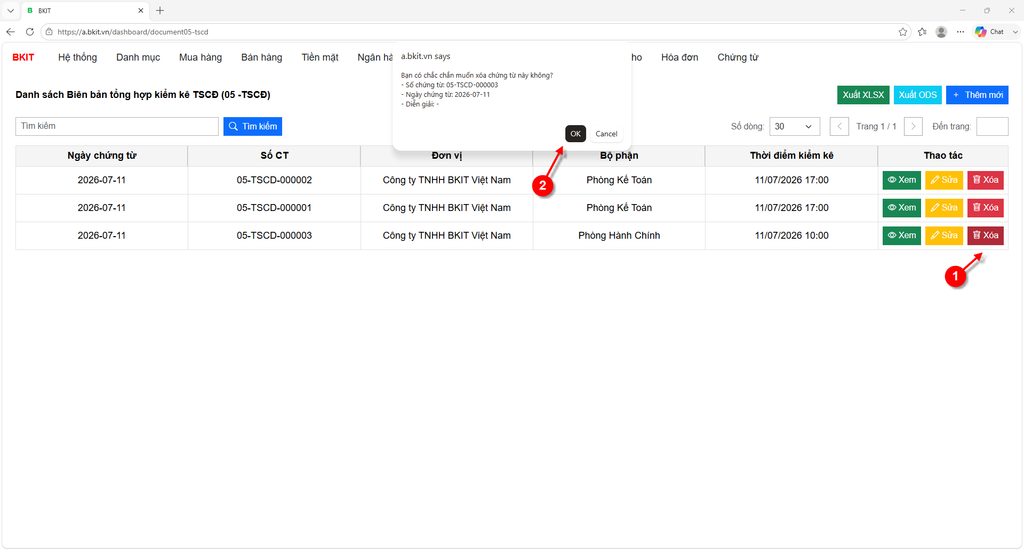1024x550 pixels.
Task: Open the Danh mục menu
Action: click(138, 57)
